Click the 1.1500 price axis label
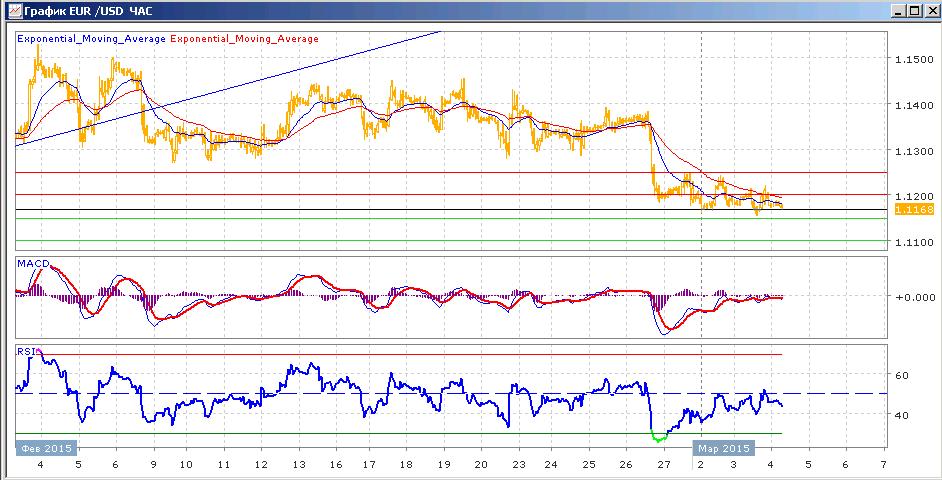 click(913, 59)
